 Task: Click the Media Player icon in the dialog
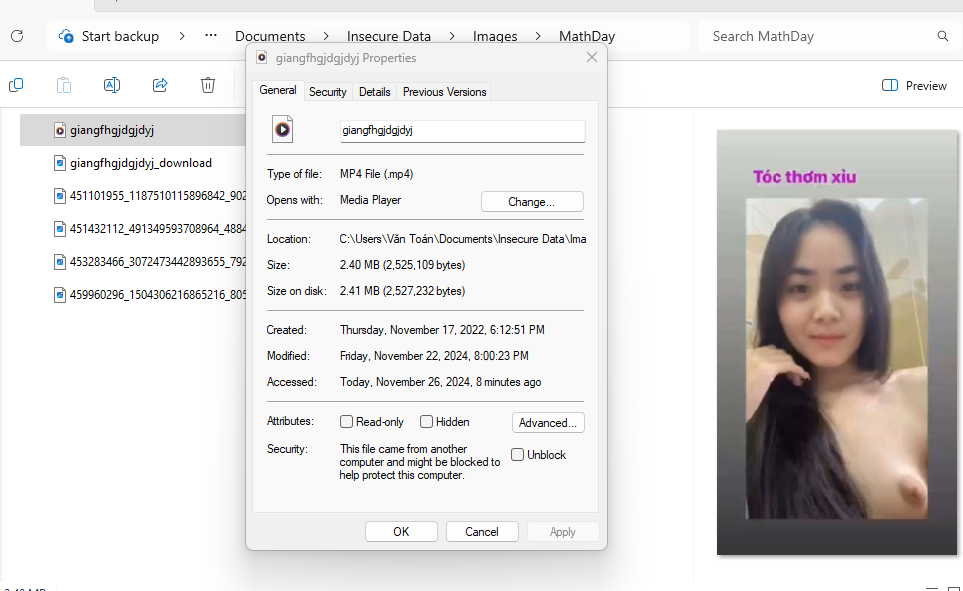tap(283, 129)
